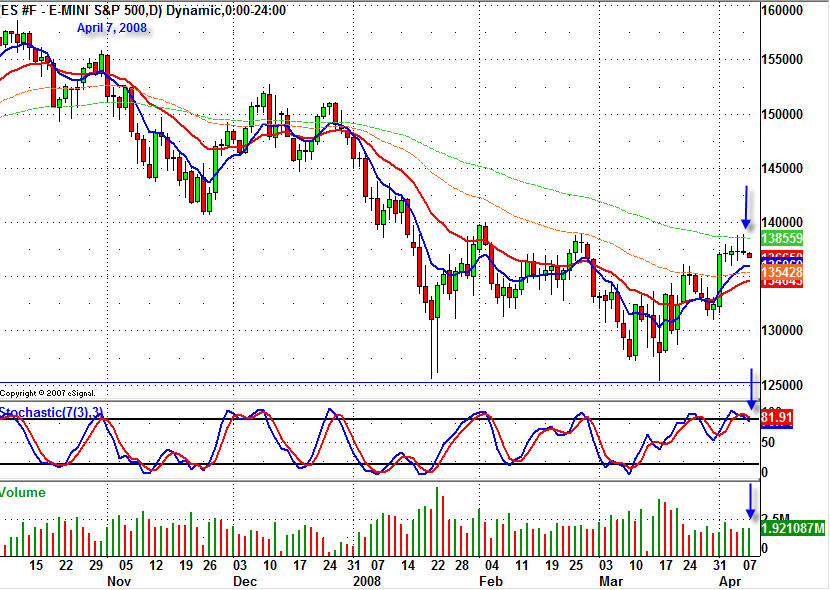Select the 26 date tick label
The image size is (830, 590).
tap(210, 565)
